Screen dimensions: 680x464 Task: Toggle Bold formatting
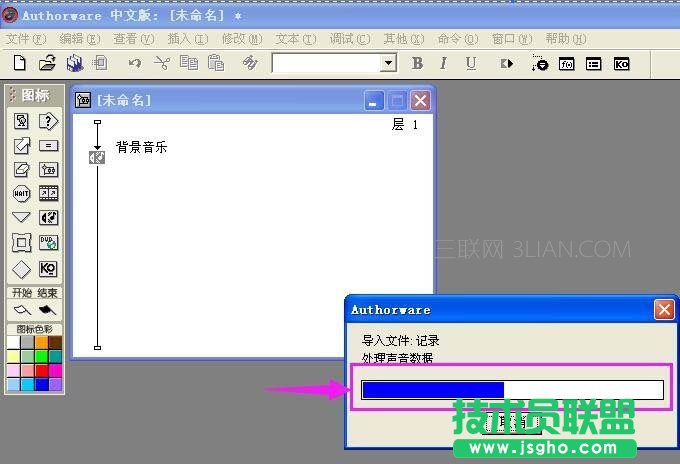(x=417, y=64)
